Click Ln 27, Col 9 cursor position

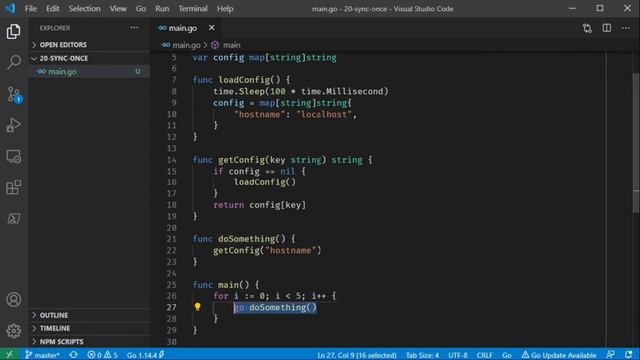[357, 355]
